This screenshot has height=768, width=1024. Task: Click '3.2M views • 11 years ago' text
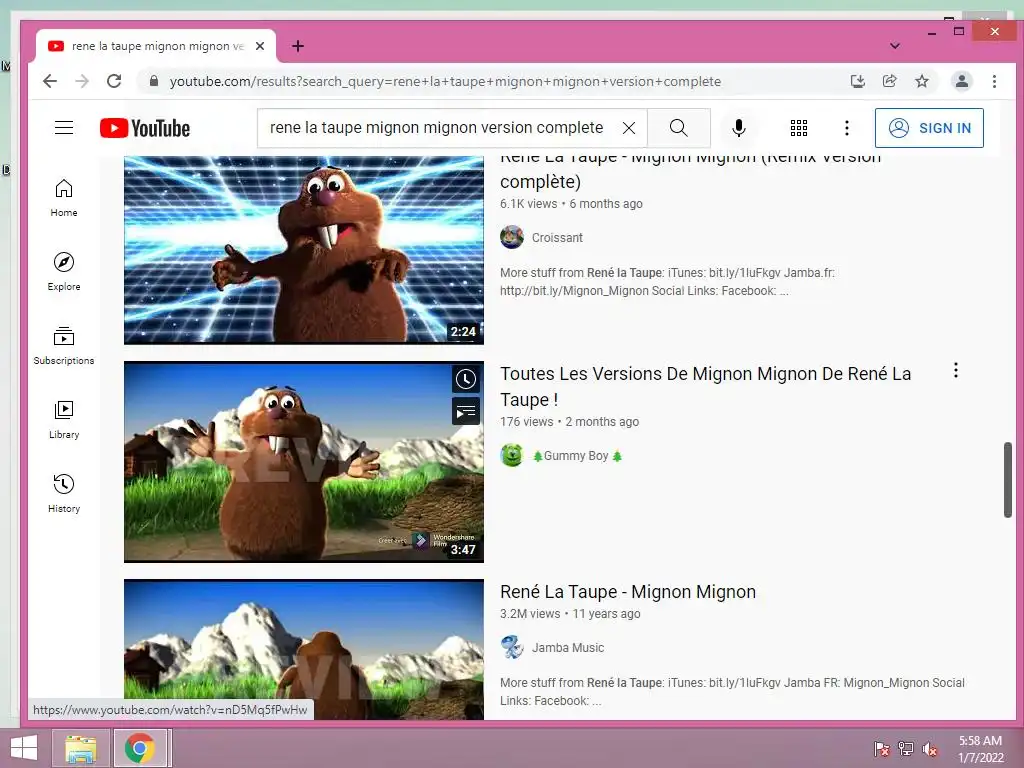[x=570, y=614]
